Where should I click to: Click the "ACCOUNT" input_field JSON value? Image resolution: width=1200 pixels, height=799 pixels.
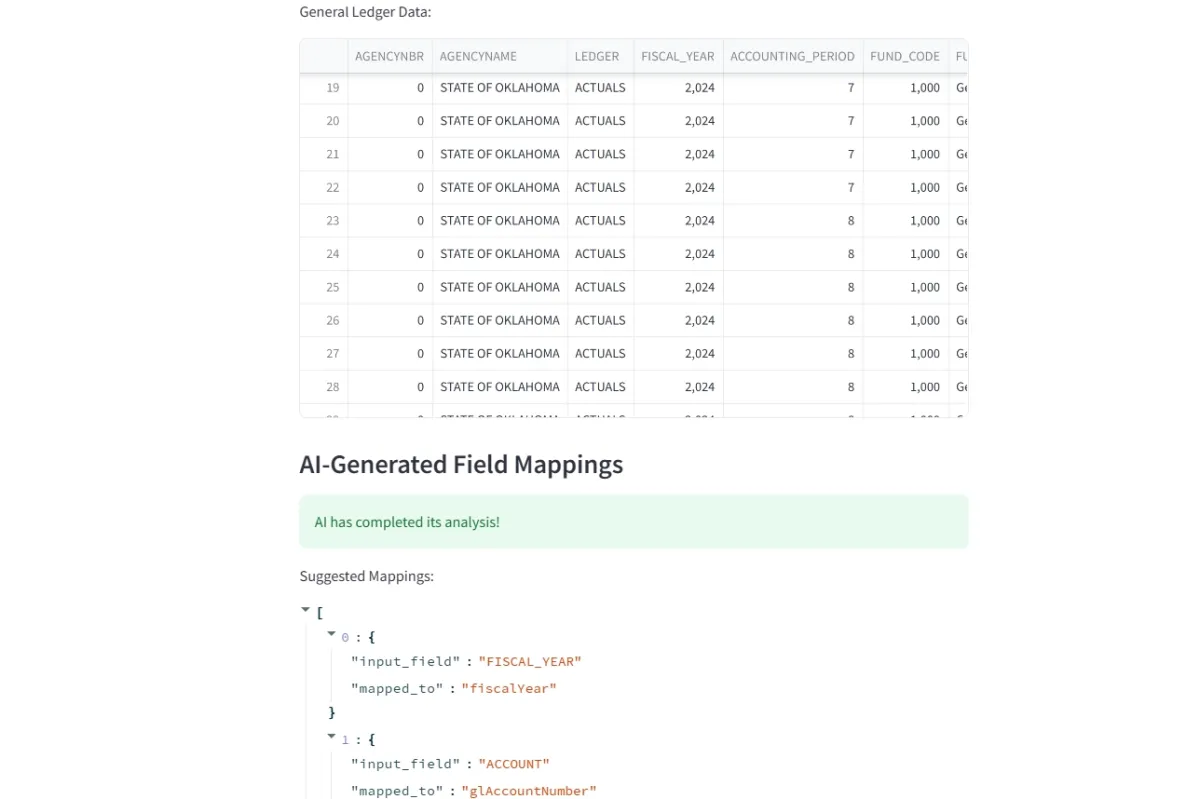click(x=514, y=764)
